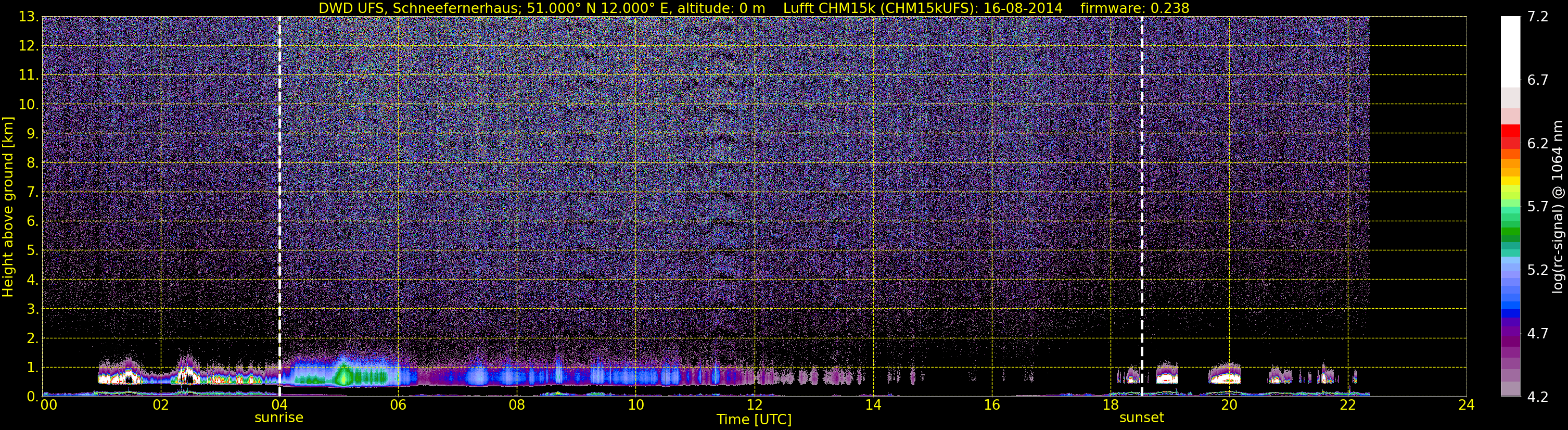Click the colorbar value '7.2'

1538,17
